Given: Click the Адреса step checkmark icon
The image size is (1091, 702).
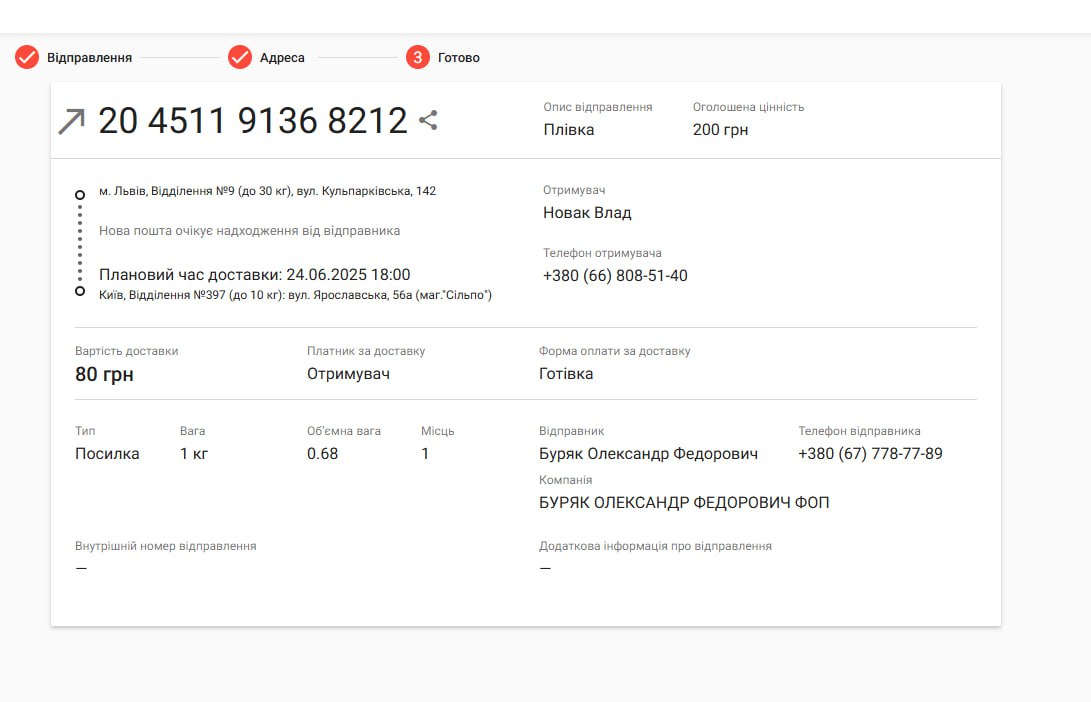Looking at the screenshot, I should pos(239,57).
